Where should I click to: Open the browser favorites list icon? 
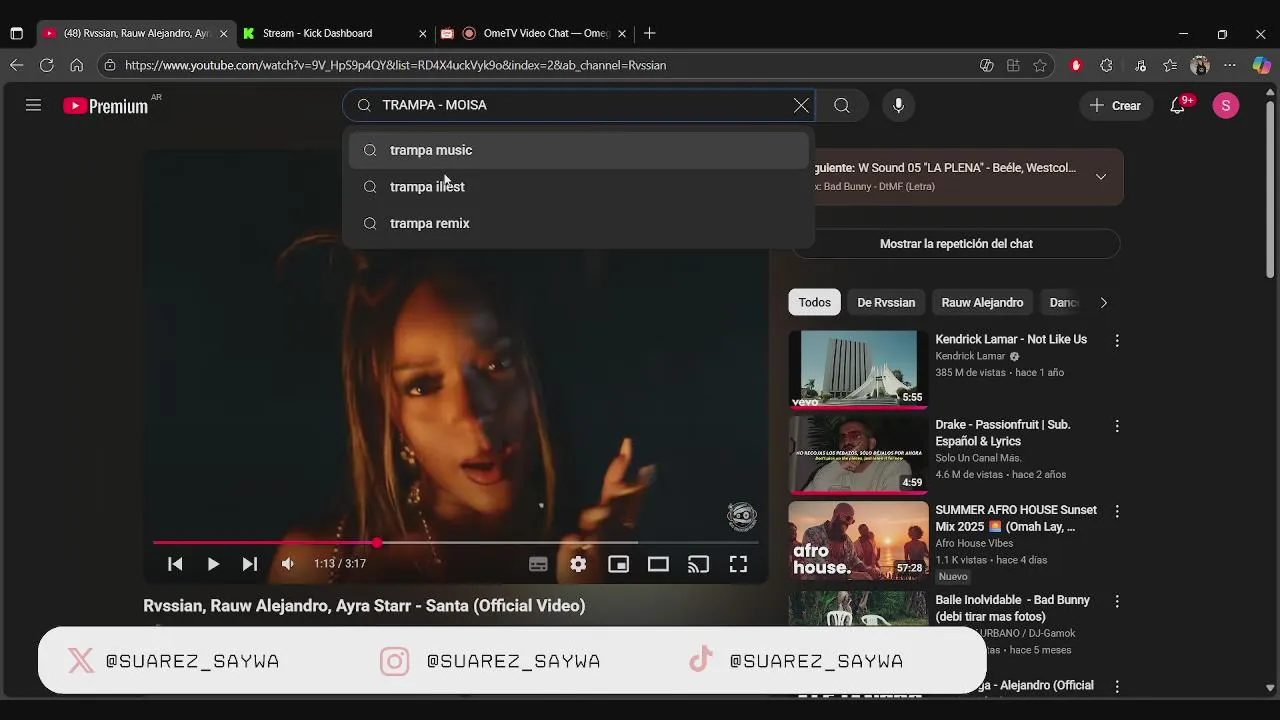coord(1170,65)
